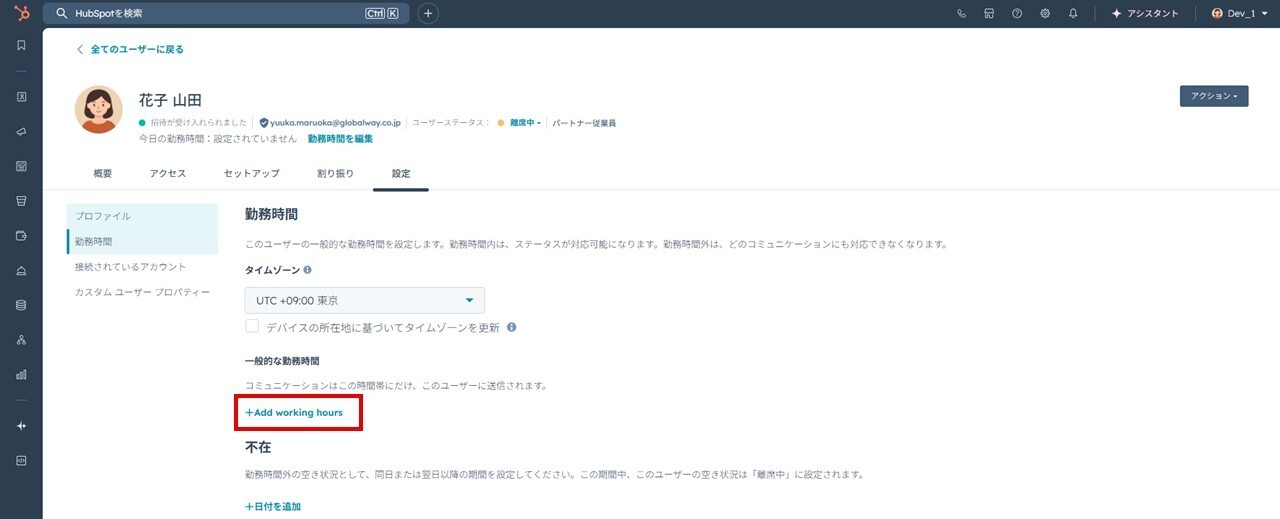Viewport: 1280px width, 519px height.
Task: Open the Marketplace storefront icon
Action: pyautogui.click(x=989, y=13)
